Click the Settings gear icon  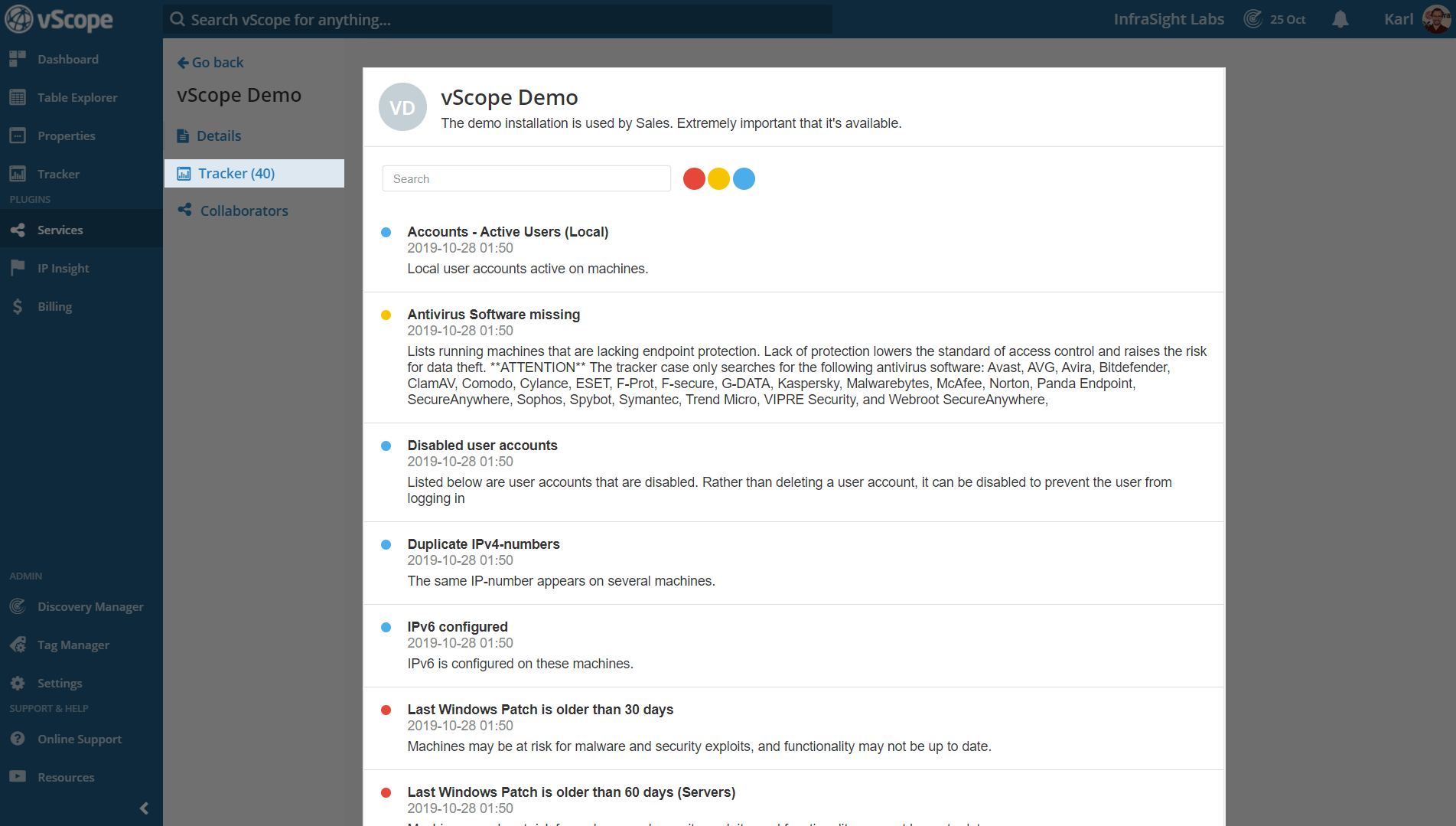[x=18, y=683]
